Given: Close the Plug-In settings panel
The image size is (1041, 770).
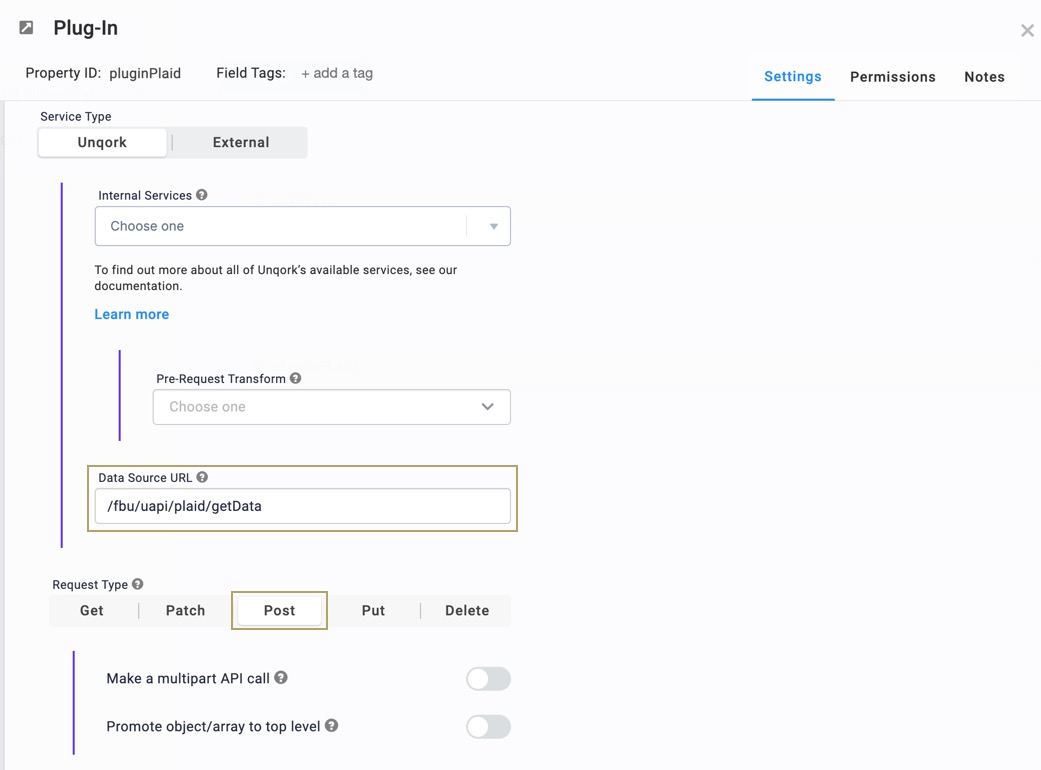Looking at the screenshot, I should [x=1027, y=31].
